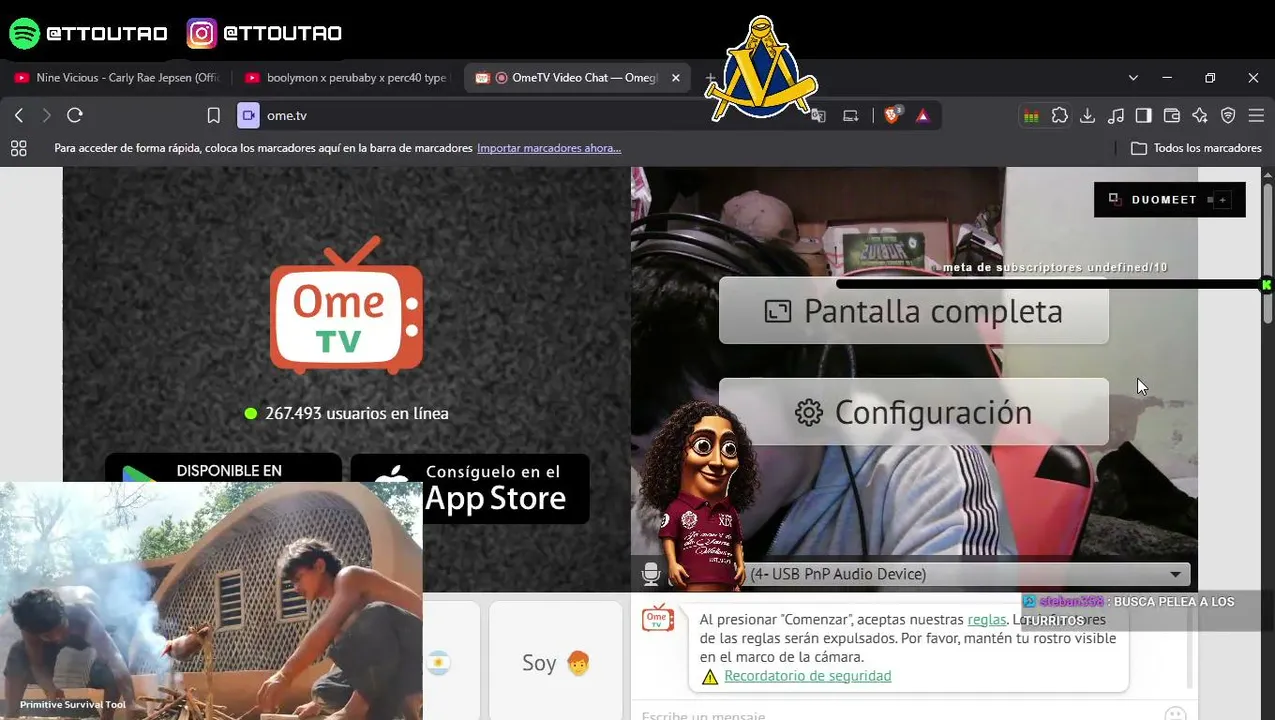This screenshot has height=720, width=1275.
Task: Click the 'meta de subscriptores' goal text
Action: pyautogui.click(x=1055, y=268)
